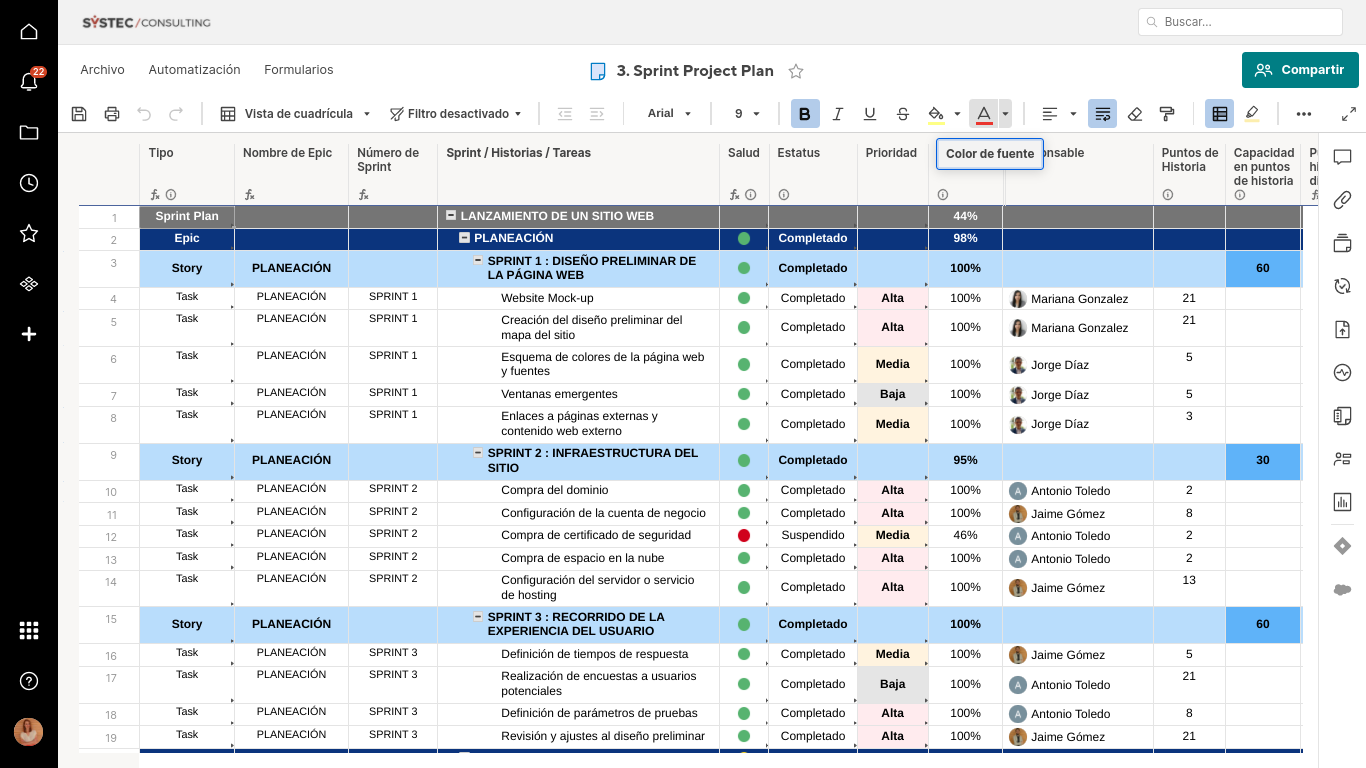Open notifications bell with 22 badge

click(x=29, y=82)
